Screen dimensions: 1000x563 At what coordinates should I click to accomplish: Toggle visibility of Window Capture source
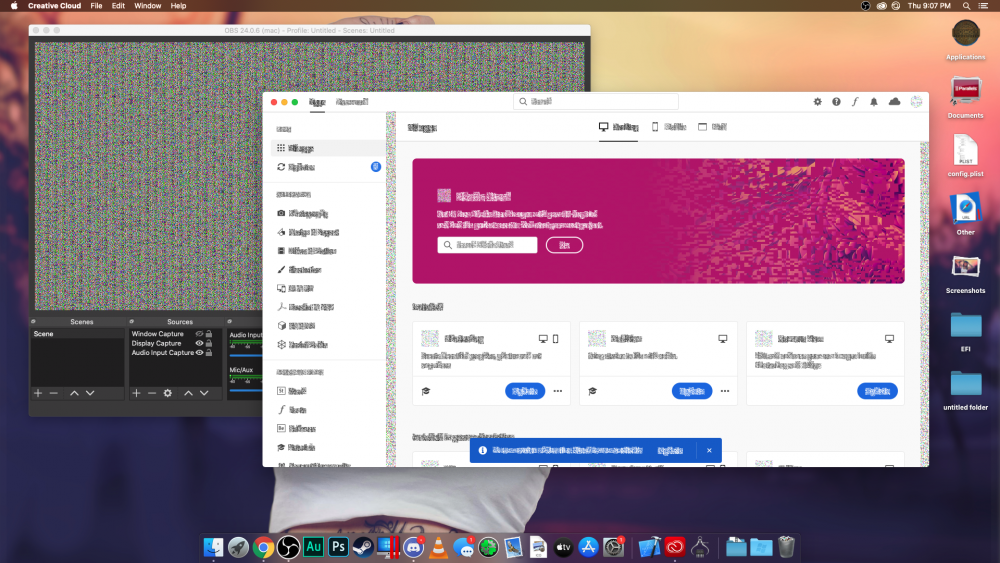click(x=199, y=334)
